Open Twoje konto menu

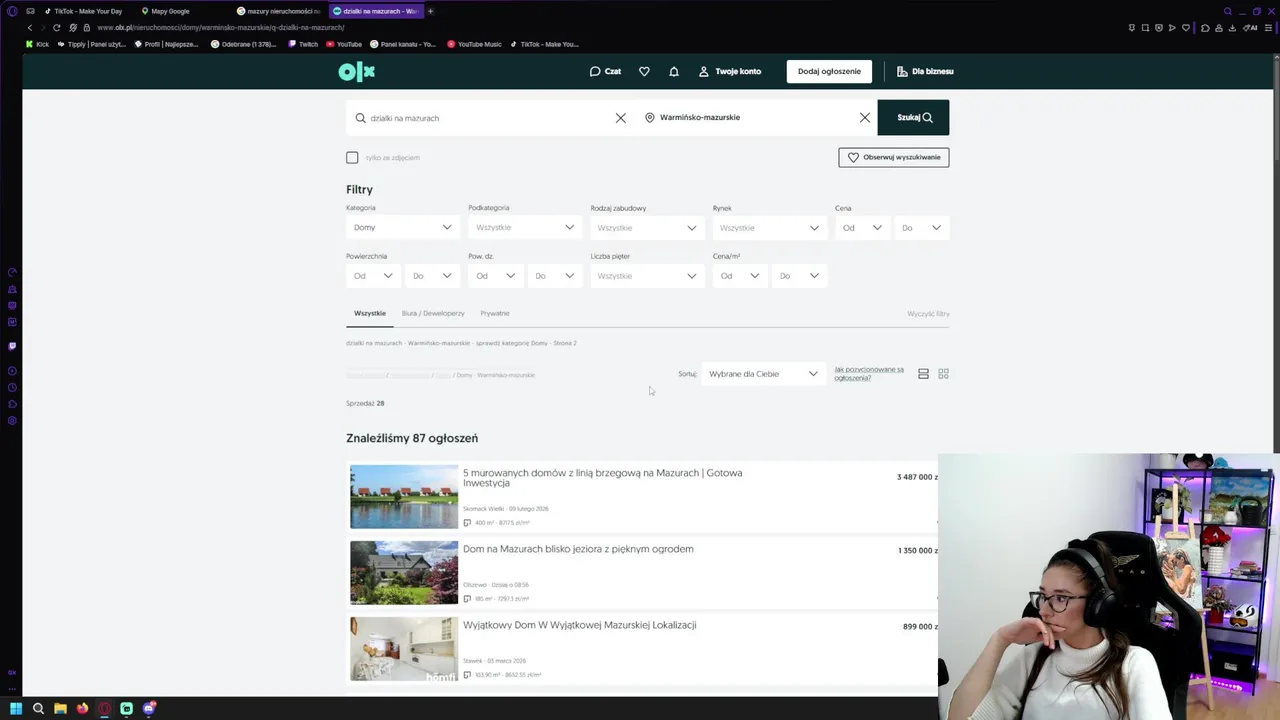[730, 71]
